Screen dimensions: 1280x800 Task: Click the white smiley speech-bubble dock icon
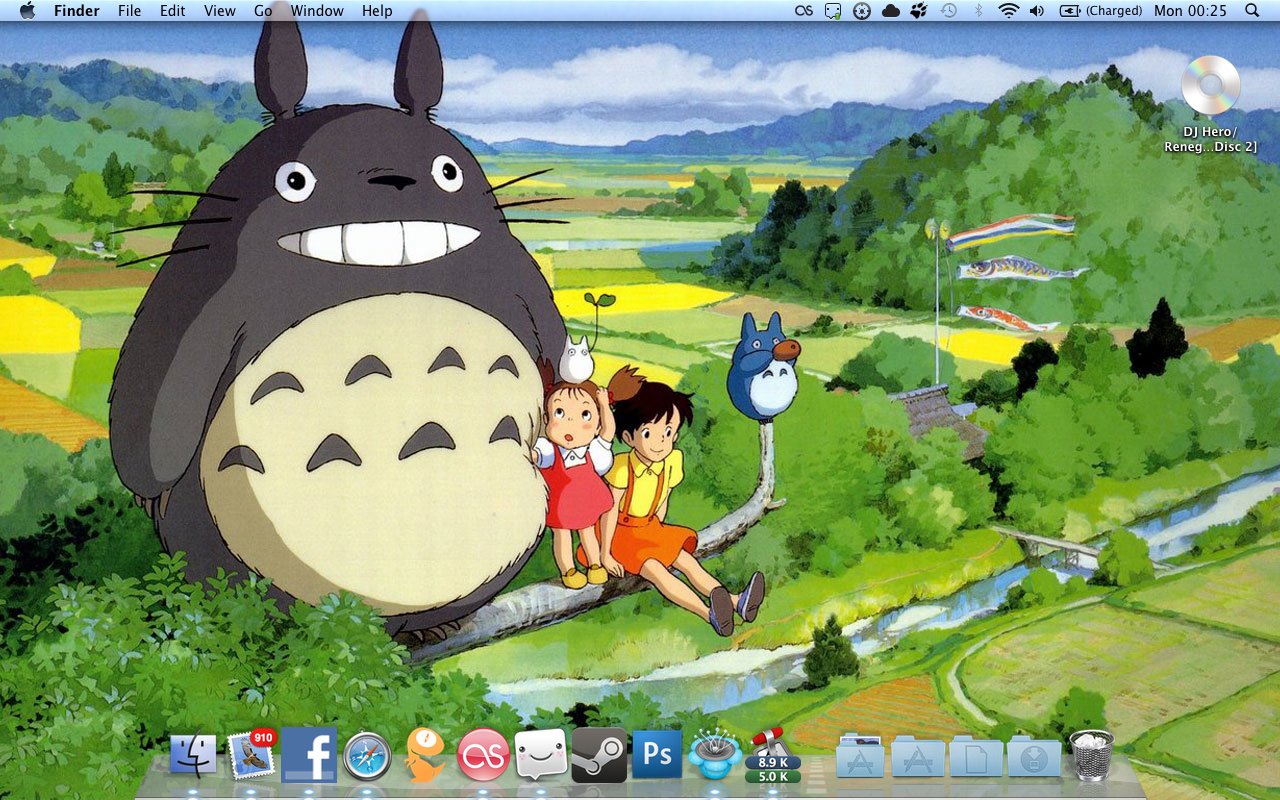[x=541, y=755]
